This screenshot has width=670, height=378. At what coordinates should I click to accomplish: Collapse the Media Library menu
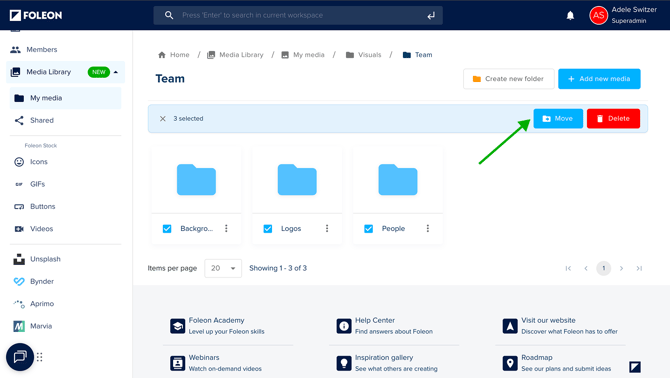point(116,72)
